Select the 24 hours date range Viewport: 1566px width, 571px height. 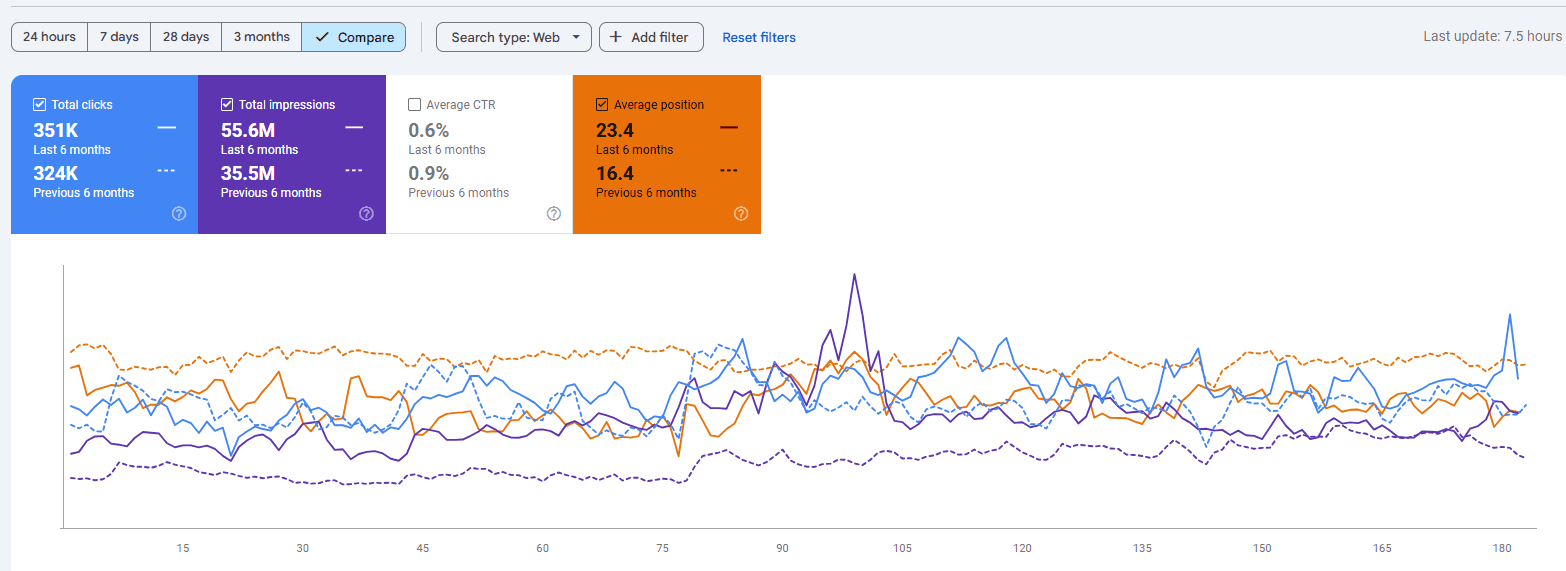[49, 37]
